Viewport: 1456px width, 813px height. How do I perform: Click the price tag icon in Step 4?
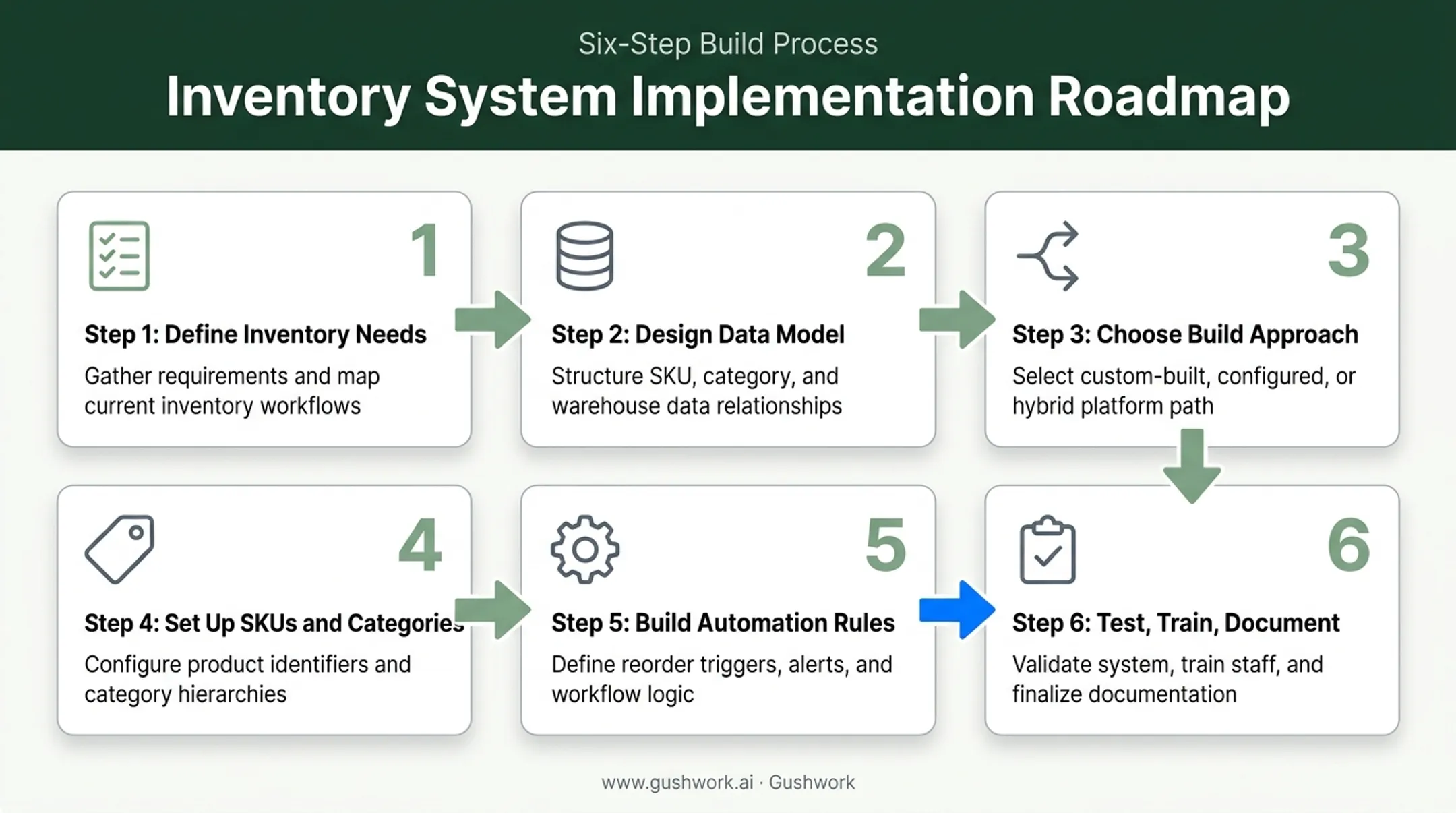tap(119, 549)
